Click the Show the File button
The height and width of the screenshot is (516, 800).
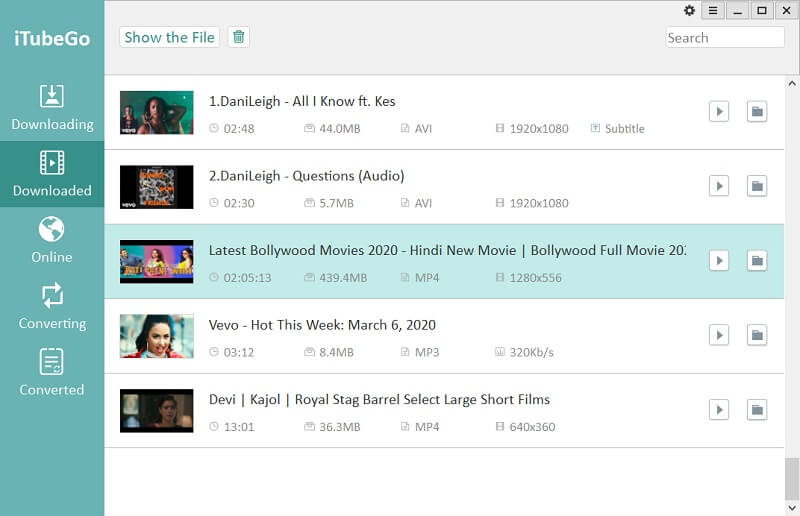click(169, 37)
